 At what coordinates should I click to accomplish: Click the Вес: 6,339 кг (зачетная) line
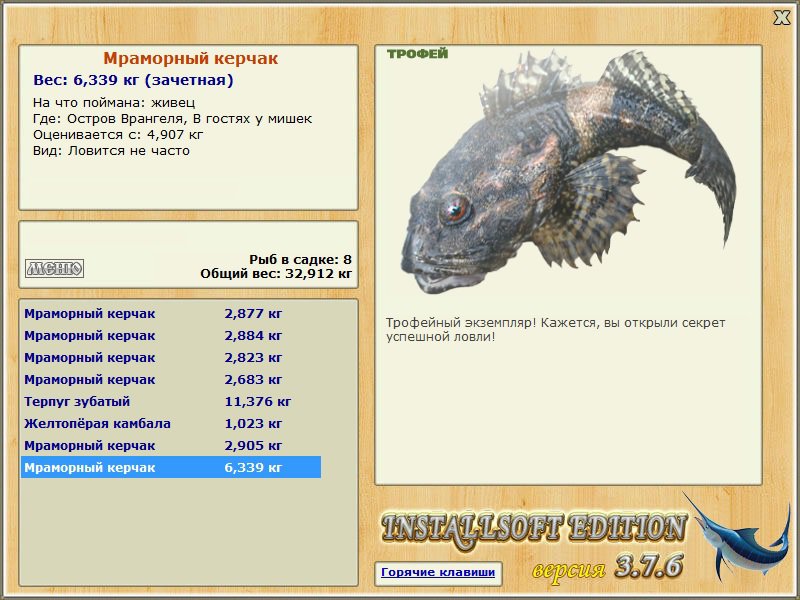tap(133, 80)
